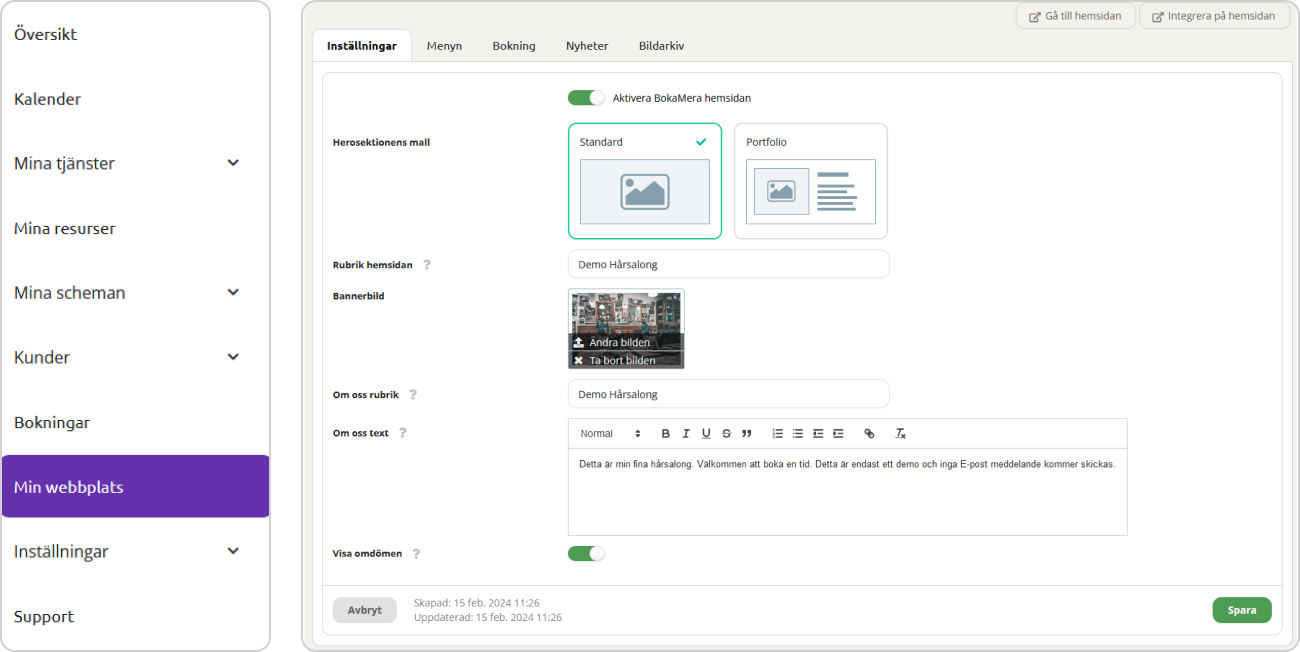Toggle the Aktivera BokaMera hemsidan switch
The image size is (1300, 652).
586,98
